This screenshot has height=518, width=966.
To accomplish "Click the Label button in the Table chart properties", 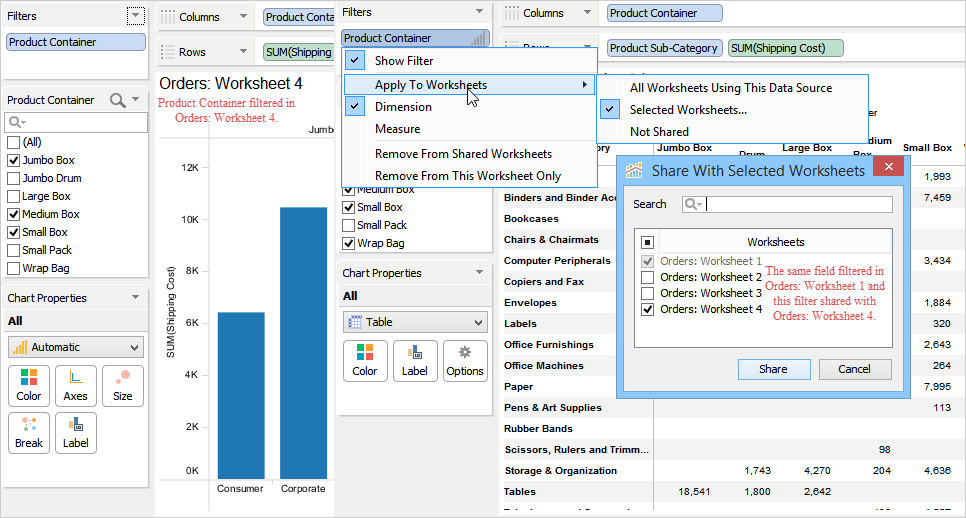I will tap(415, 361).
